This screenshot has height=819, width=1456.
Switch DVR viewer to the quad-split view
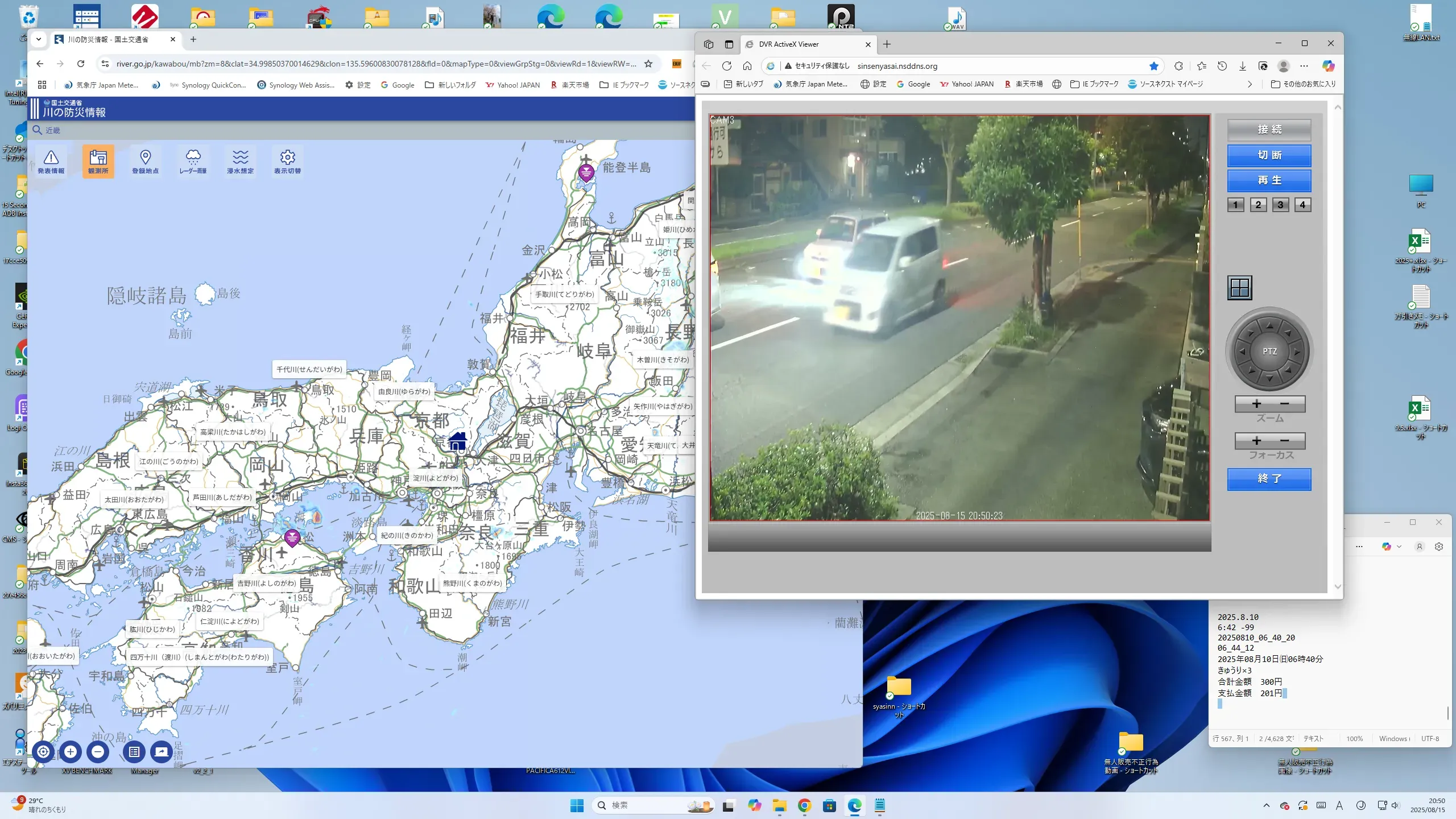pyautogui.click(x=1239, y=288)
